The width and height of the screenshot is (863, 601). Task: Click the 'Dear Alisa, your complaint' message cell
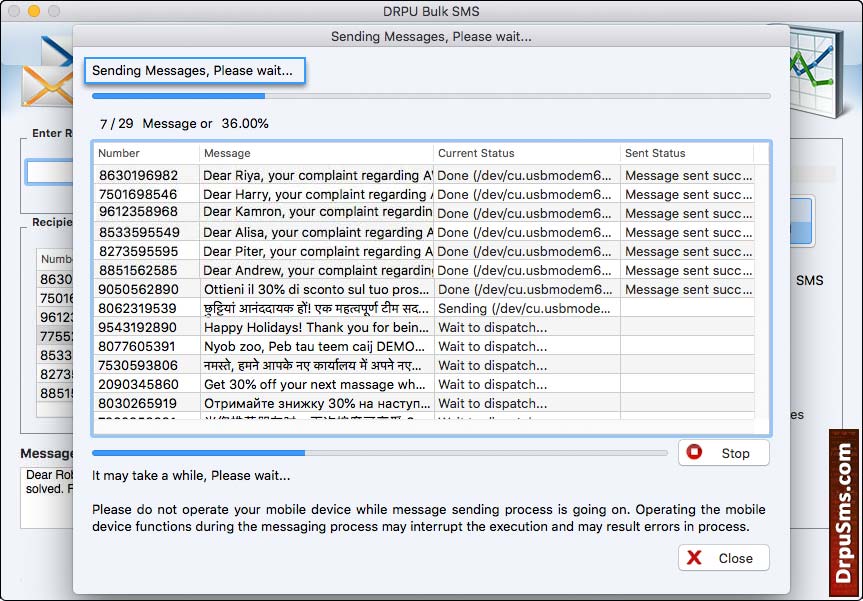(317, 232)
